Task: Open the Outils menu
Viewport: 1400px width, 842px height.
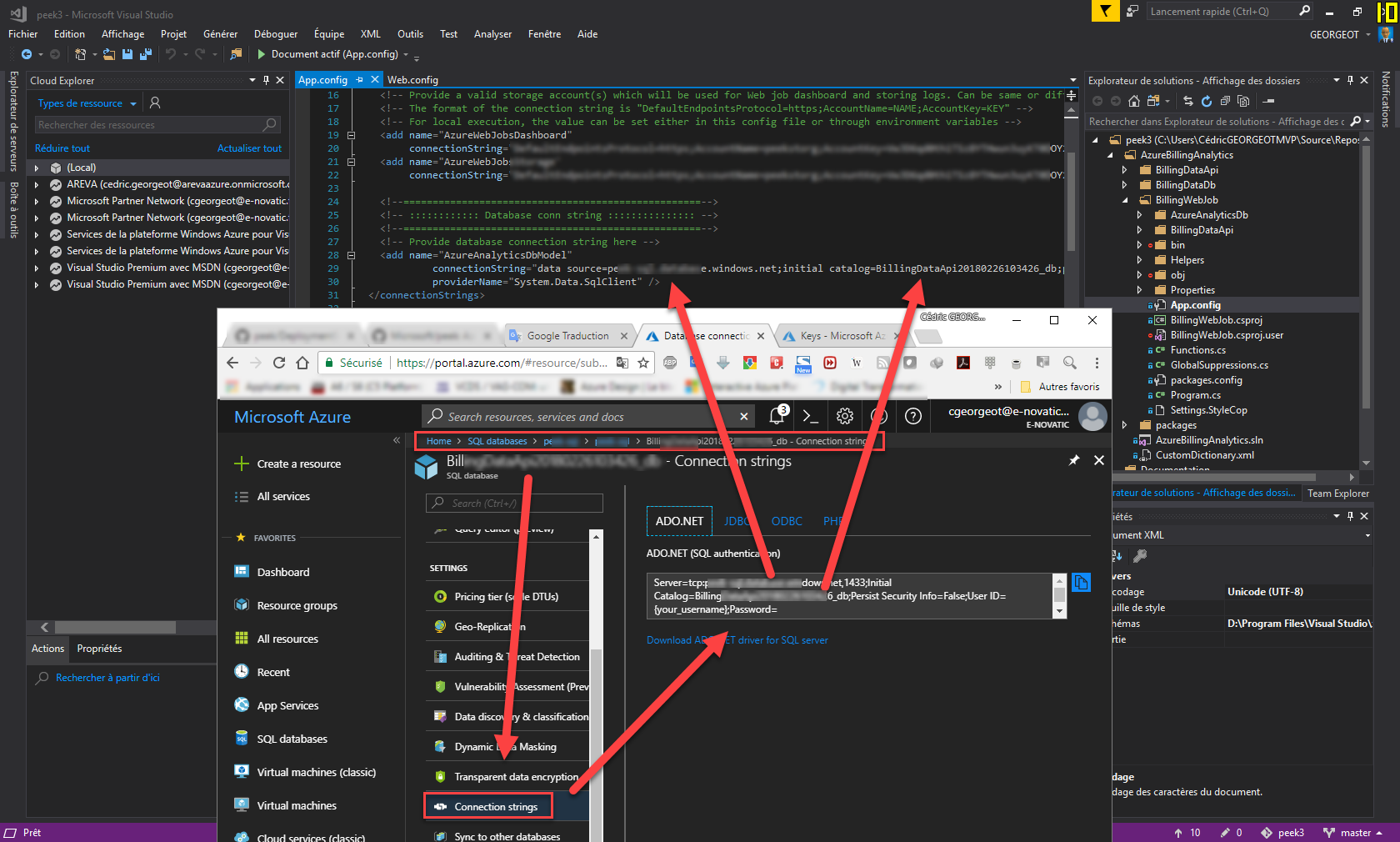Action: click(x=410, y=34)
